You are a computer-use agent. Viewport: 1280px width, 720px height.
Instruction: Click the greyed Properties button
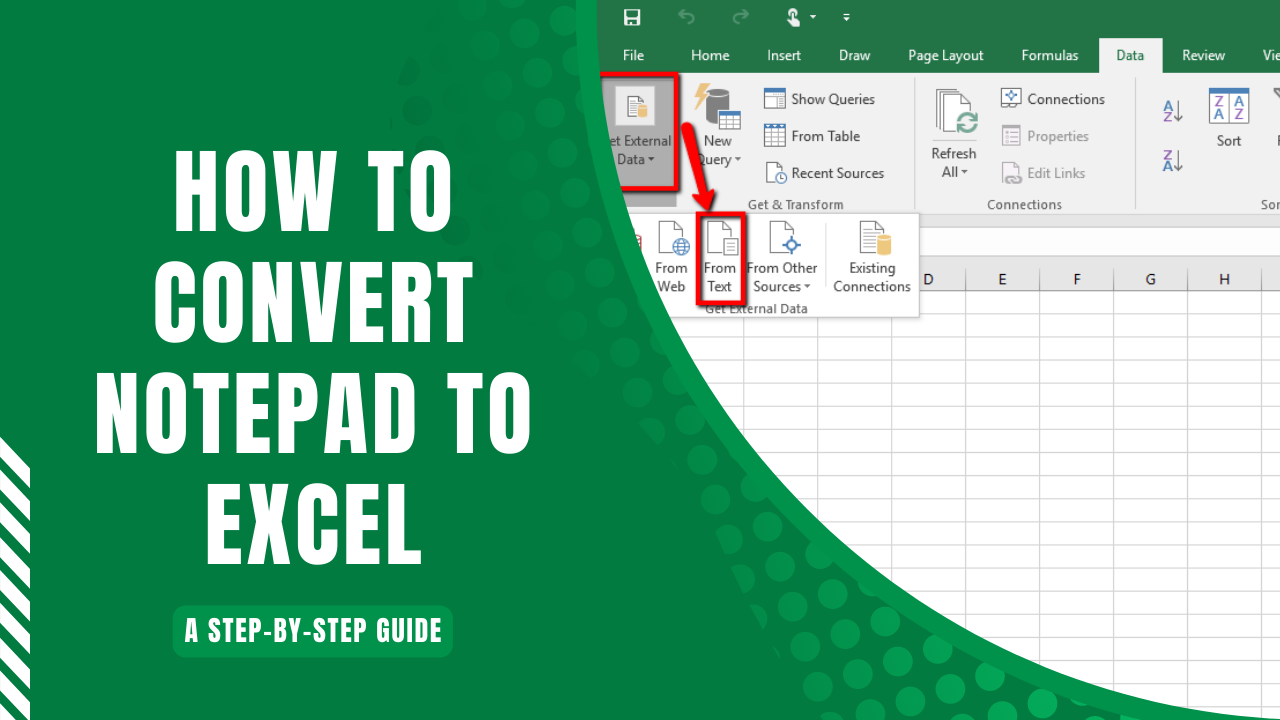1045,136
